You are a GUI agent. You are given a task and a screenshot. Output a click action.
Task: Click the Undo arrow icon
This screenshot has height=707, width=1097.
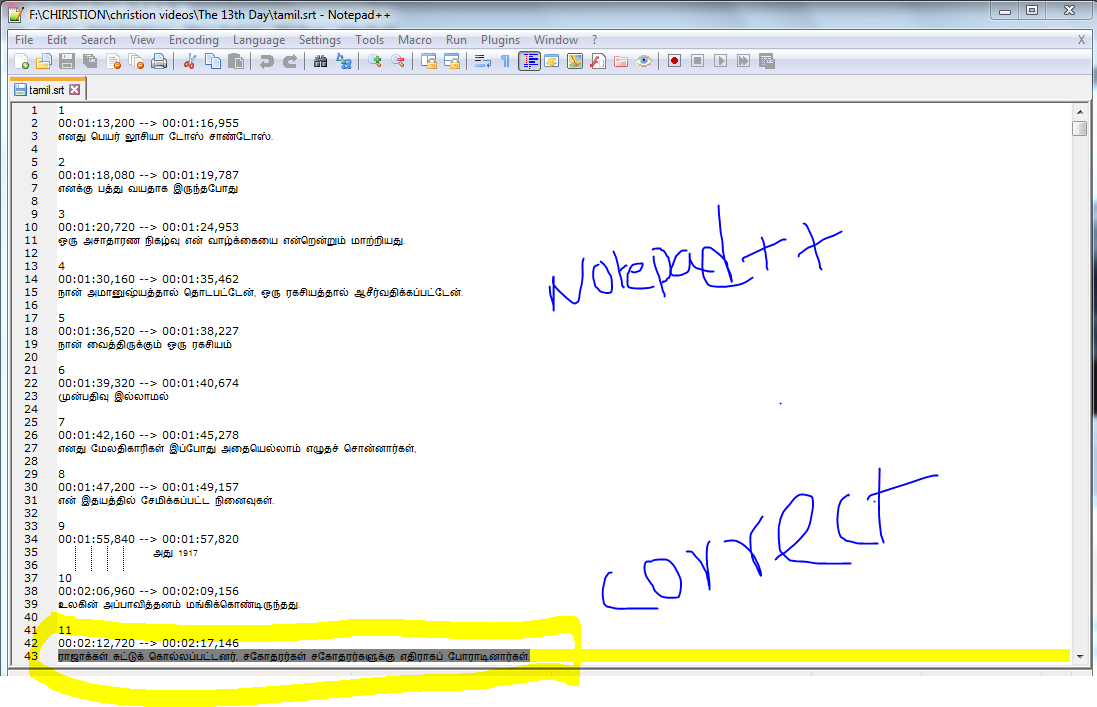(x=267, y=62)
